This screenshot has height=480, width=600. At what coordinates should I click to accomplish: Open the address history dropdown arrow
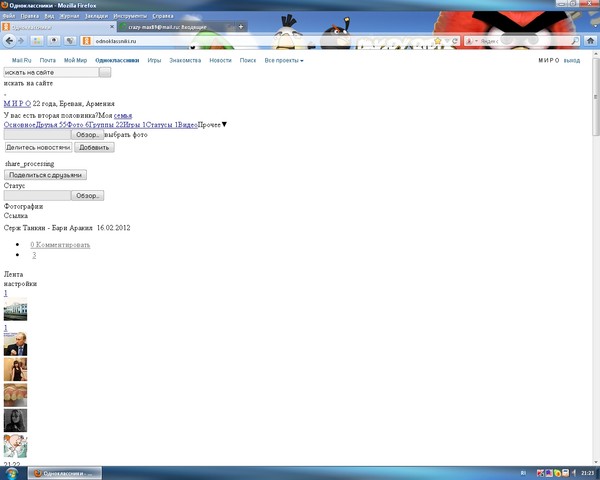pos(447,41)
